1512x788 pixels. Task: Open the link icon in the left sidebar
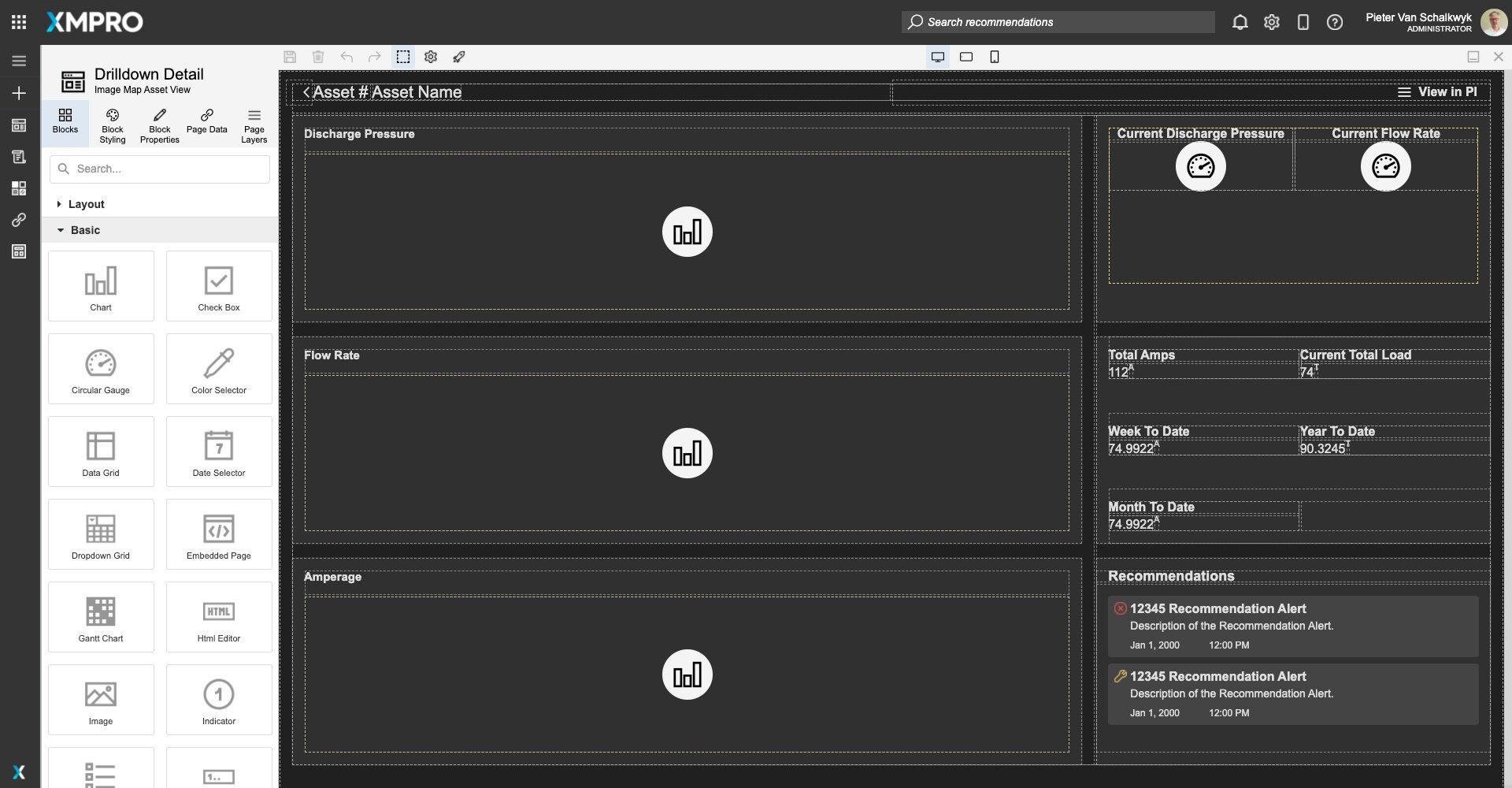17,220
